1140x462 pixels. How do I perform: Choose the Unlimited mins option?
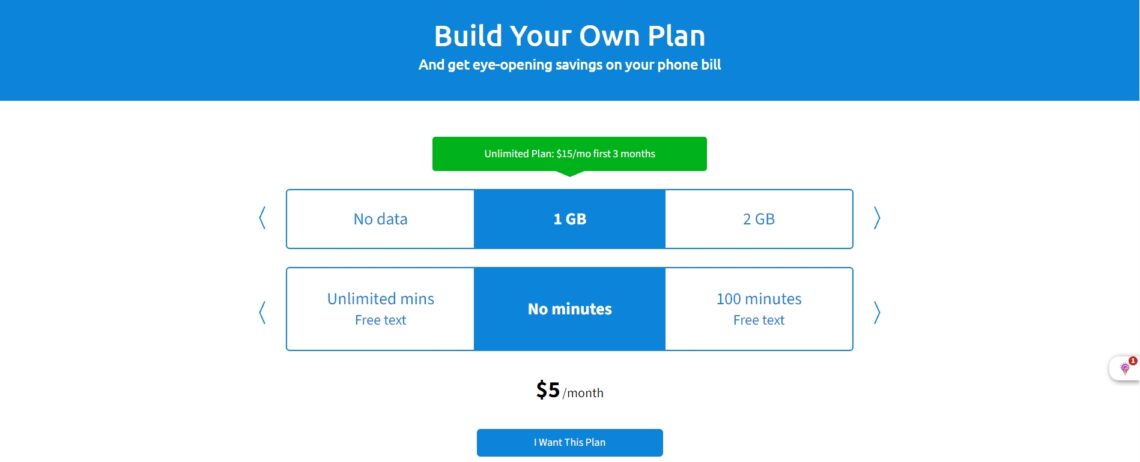(x=380, y=309)
